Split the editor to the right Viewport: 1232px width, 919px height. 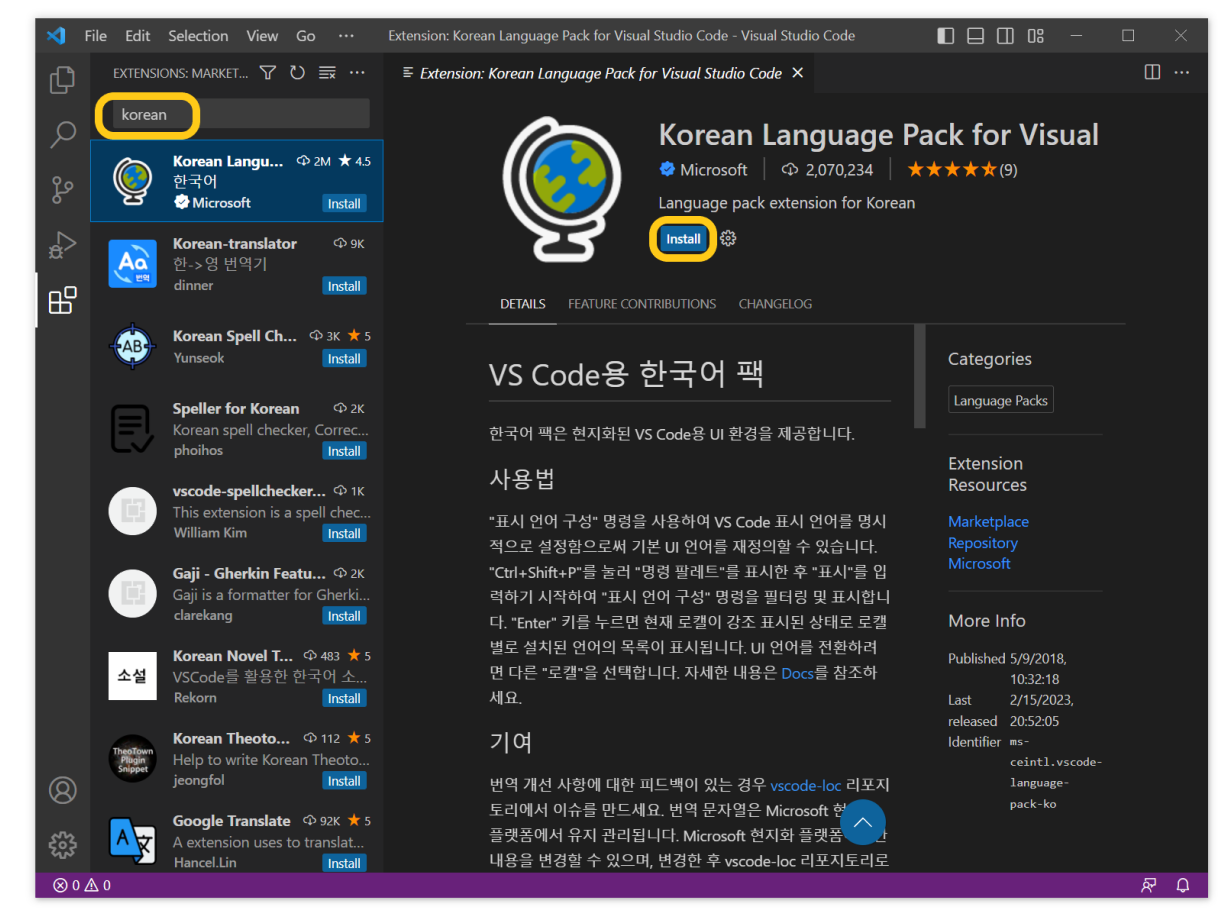click(1152, 73)
